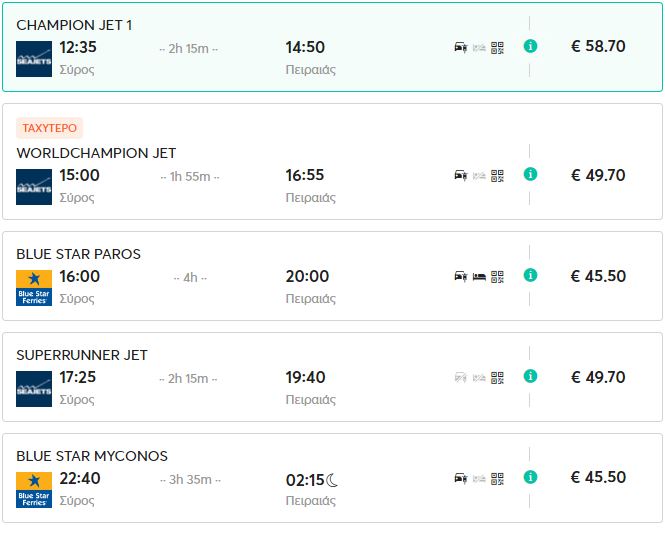
Task: Click QR code icon for BLUE STAR MYCONOS
Action: point(497,478)
